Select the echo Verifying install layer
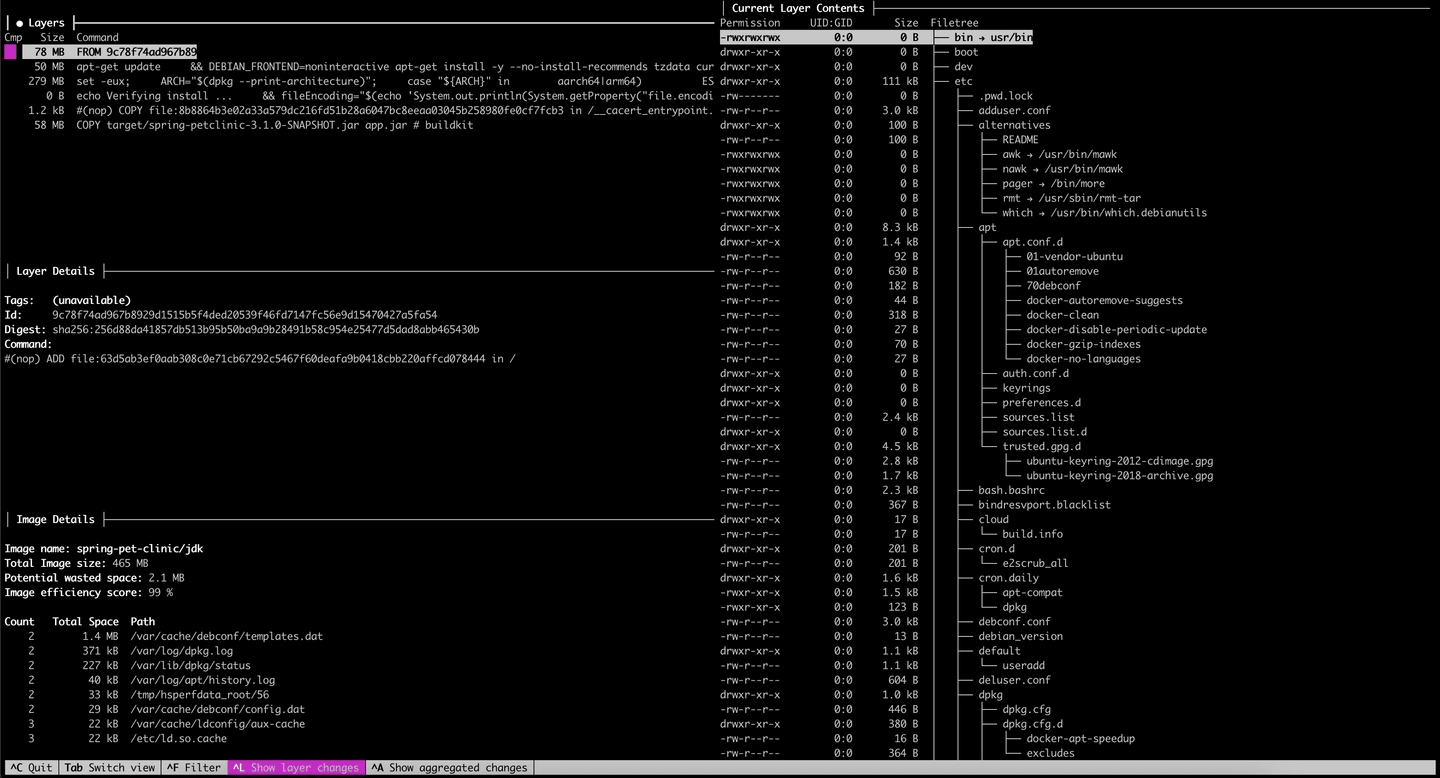The width and height of the screenshot is (1440, 778). pyautogui.click(x=360, y=96)
